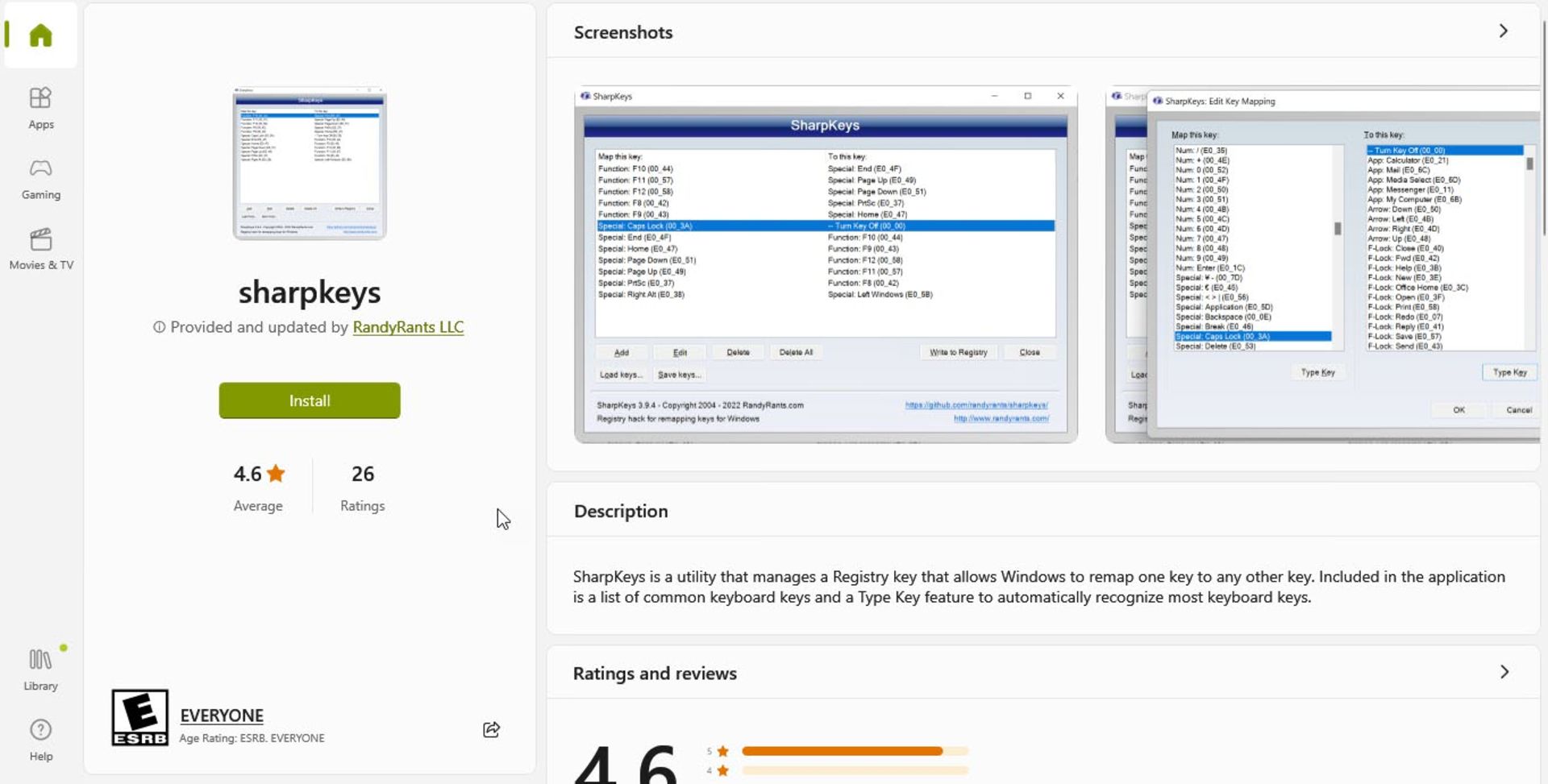Open the first SharpKeys main window screenshot
This screenshot has height=784, width=1548.
(x=825, y=264)
